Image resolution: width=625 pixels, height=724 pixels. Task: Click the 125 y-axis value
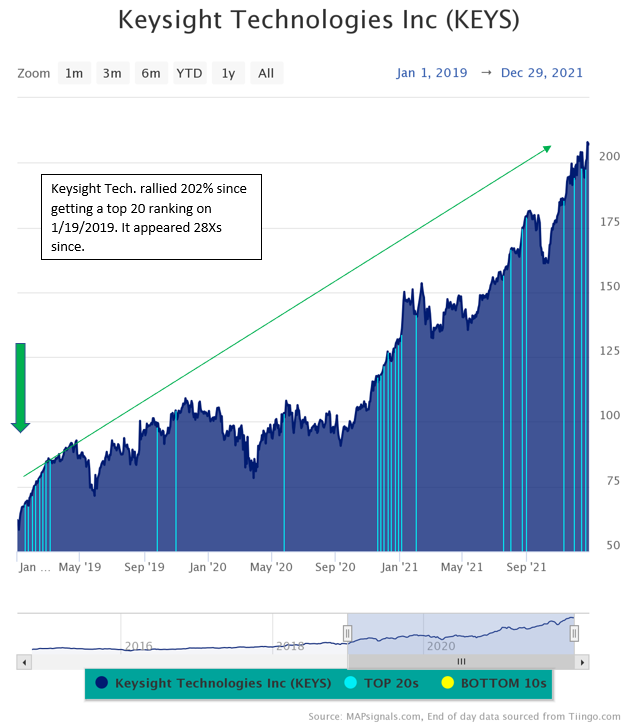[x=609, y=351]
